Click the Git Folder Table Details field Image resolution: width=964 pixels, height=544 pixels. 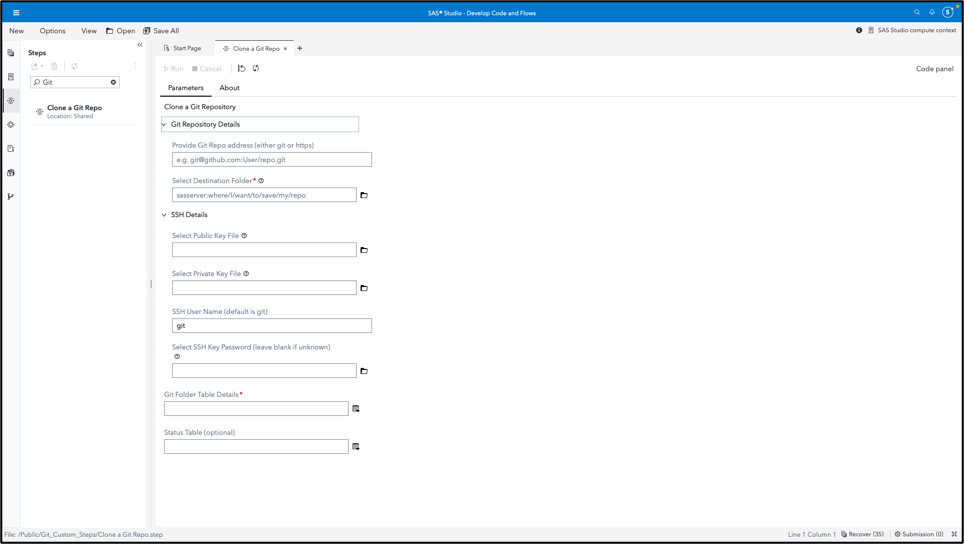pos(256,409)
